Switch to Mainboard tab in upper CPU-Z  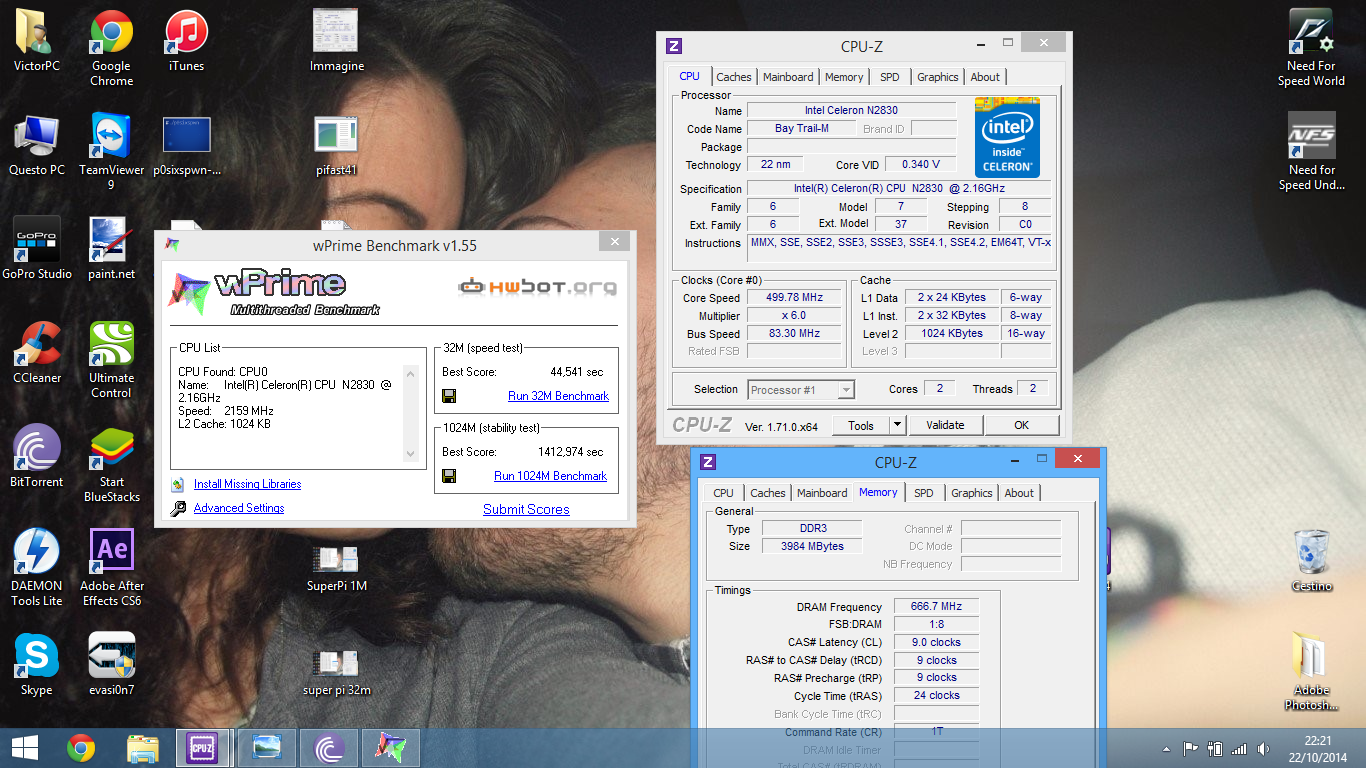click(788, 77)
